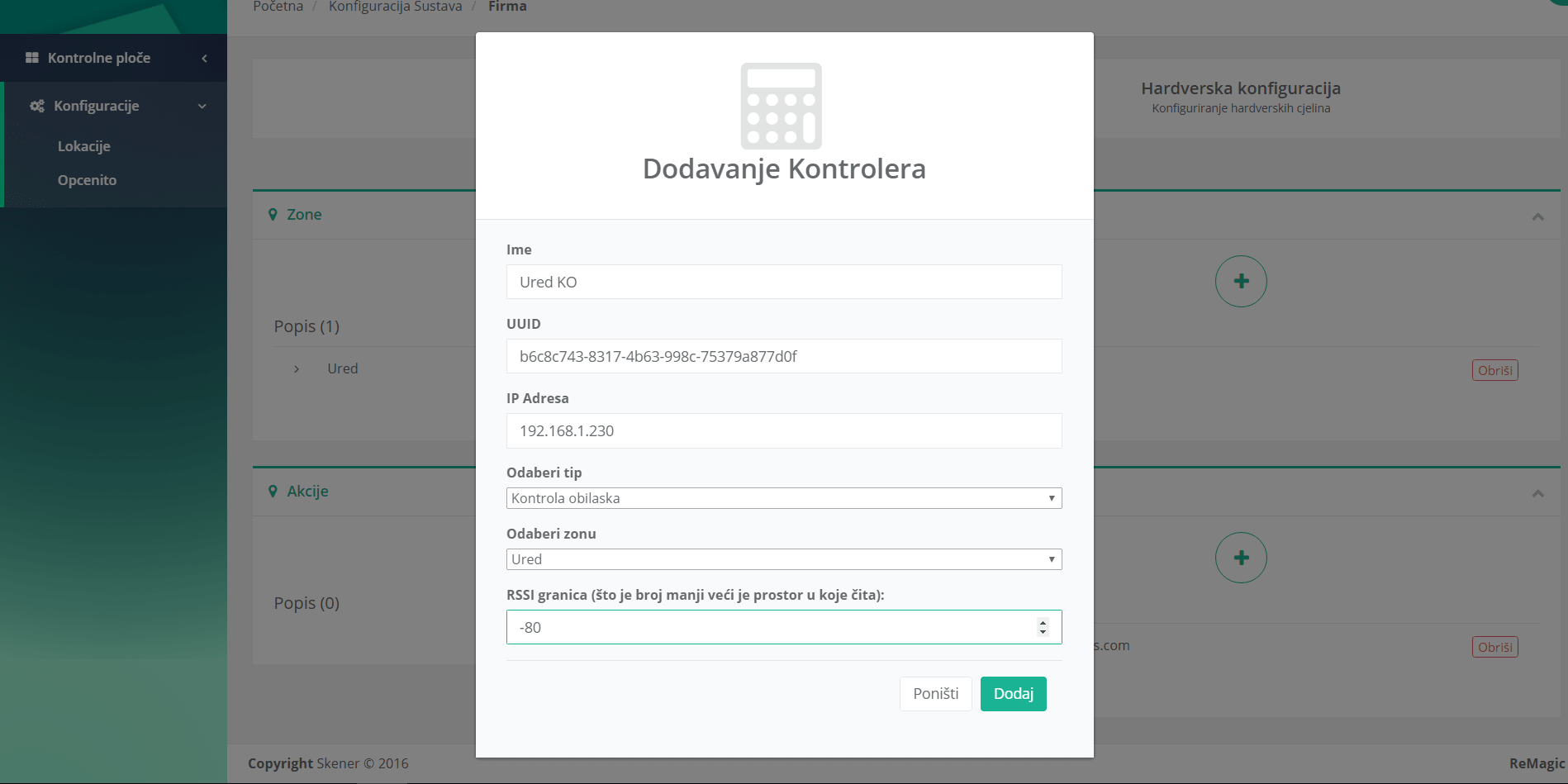Screen dimensions: 1568x784
Task: Open Lokacije from the sidebar menu
Action: point(83,145)
